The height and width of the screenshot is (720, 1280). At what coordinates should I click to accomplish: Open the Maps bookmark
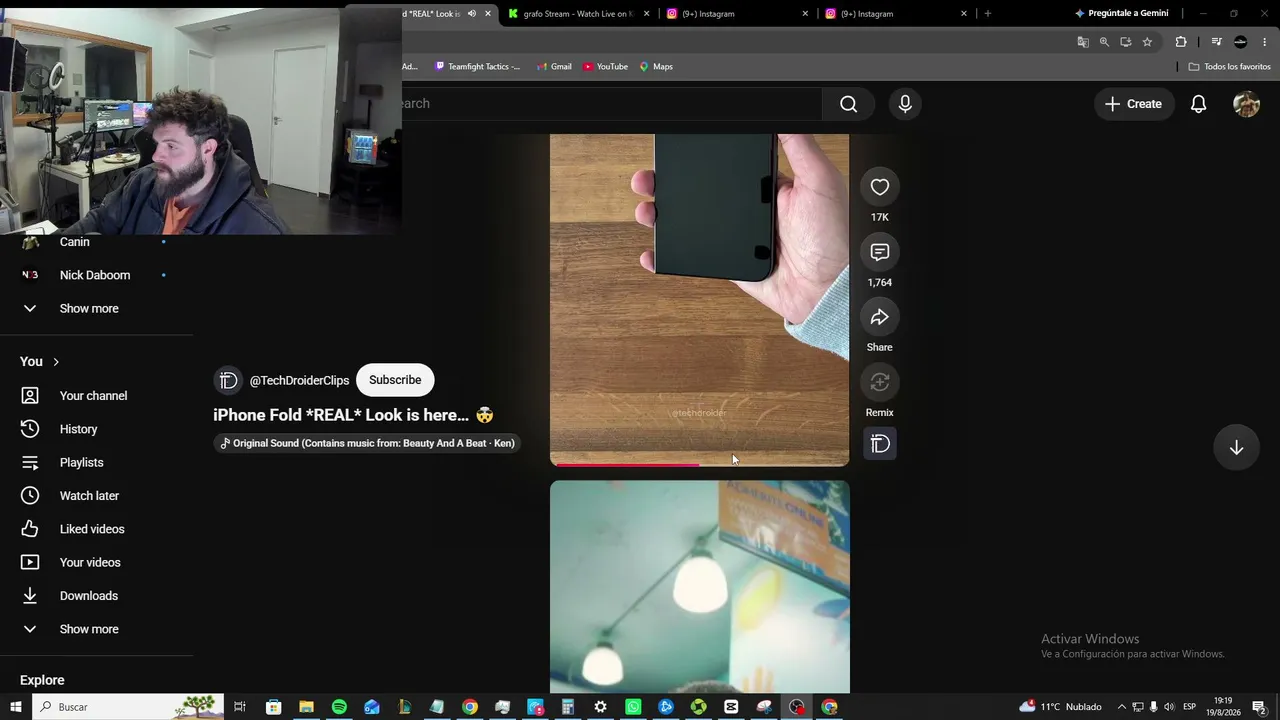point(656,67)
